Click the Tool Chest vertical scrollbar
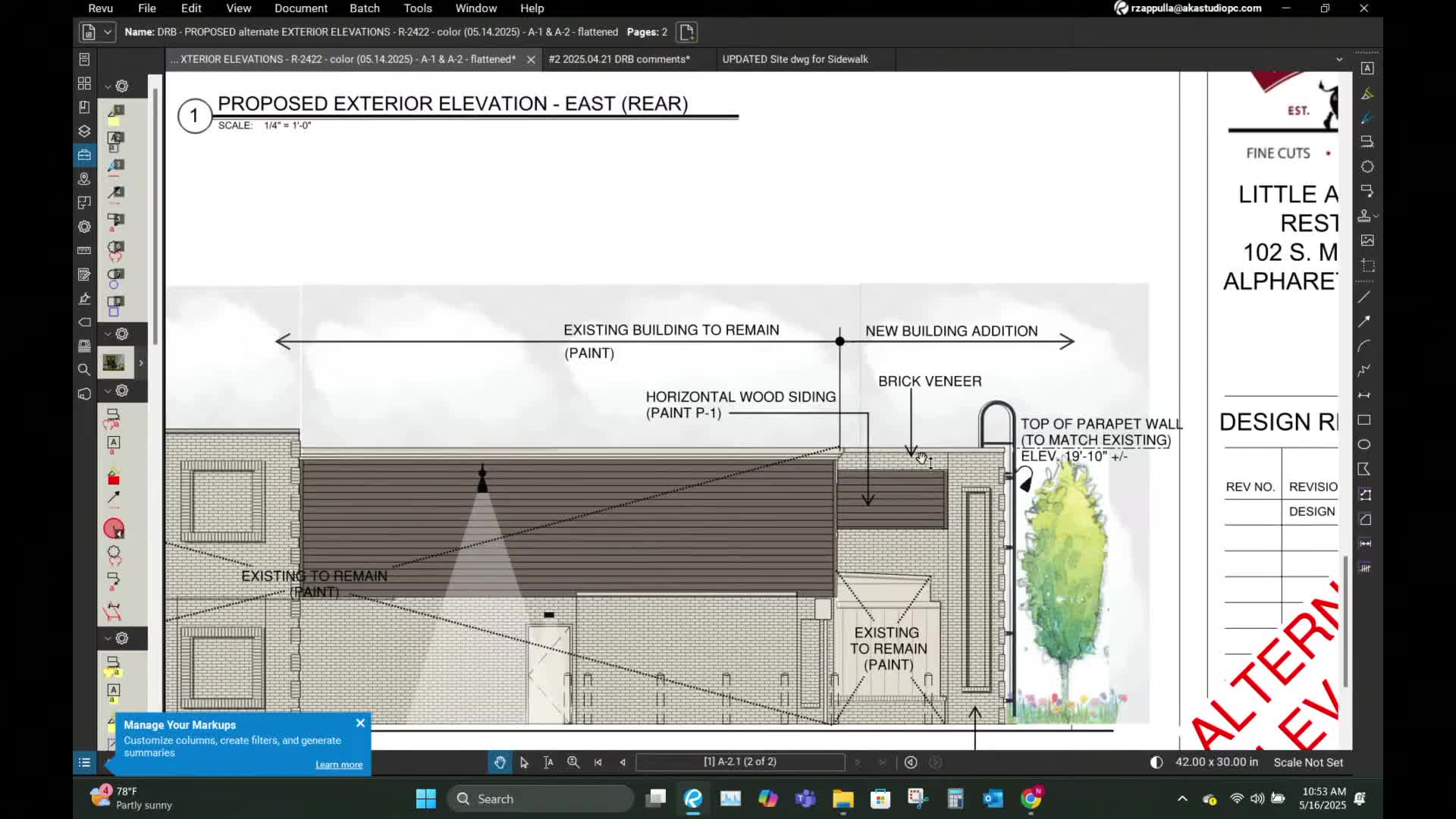Image resolution: width=1456 pixels, height=819 pixels. tap(155, 216)
